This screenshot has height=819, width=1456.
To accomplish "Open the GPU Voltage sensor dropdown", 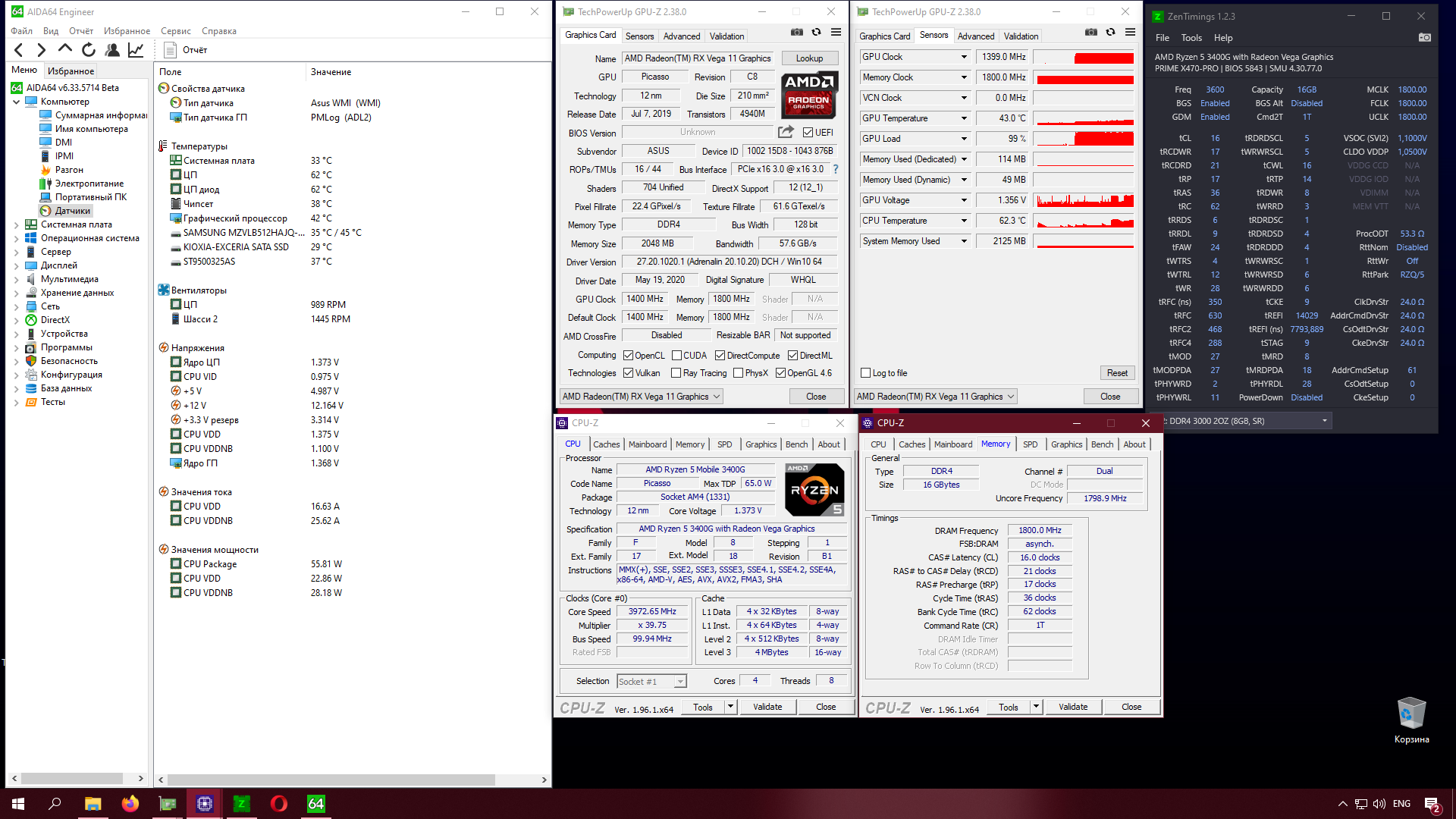I will tap(964, 200).
